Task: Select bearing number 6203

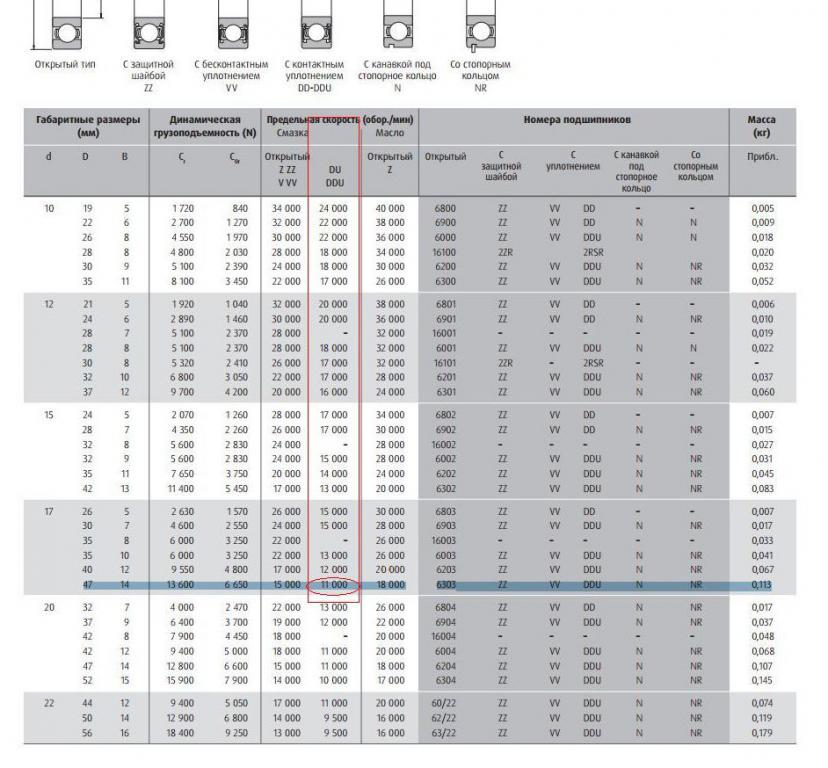Action: point(445,570)
